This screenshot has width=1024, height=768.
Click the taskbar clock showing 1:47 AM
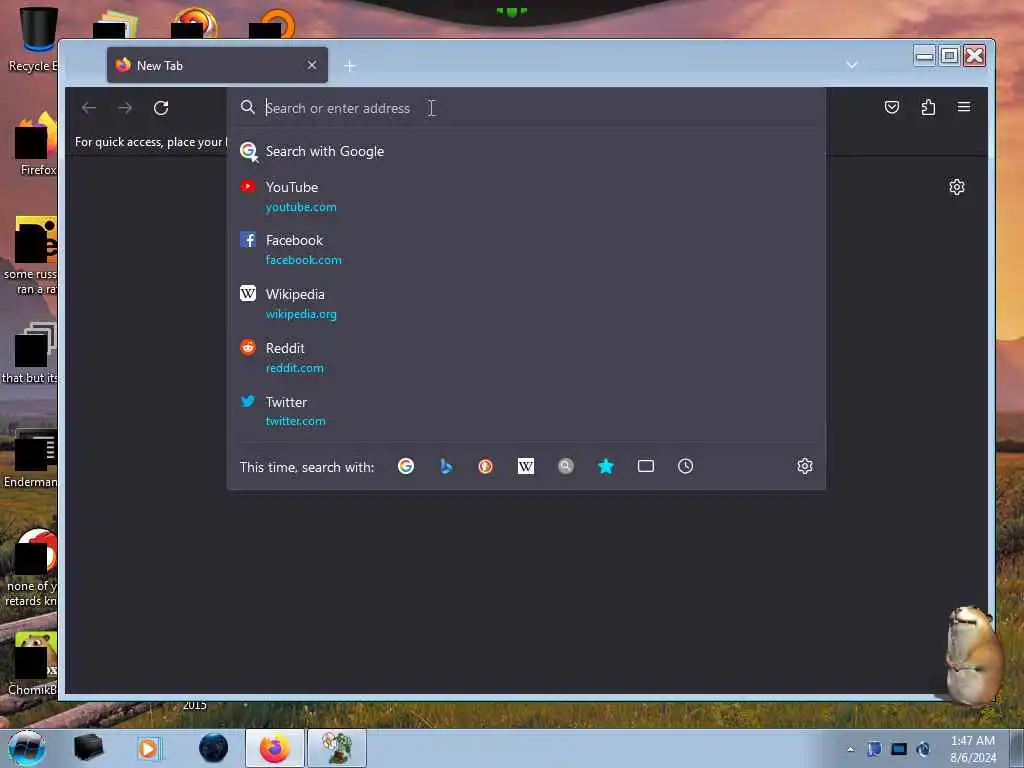pos(972,748)
